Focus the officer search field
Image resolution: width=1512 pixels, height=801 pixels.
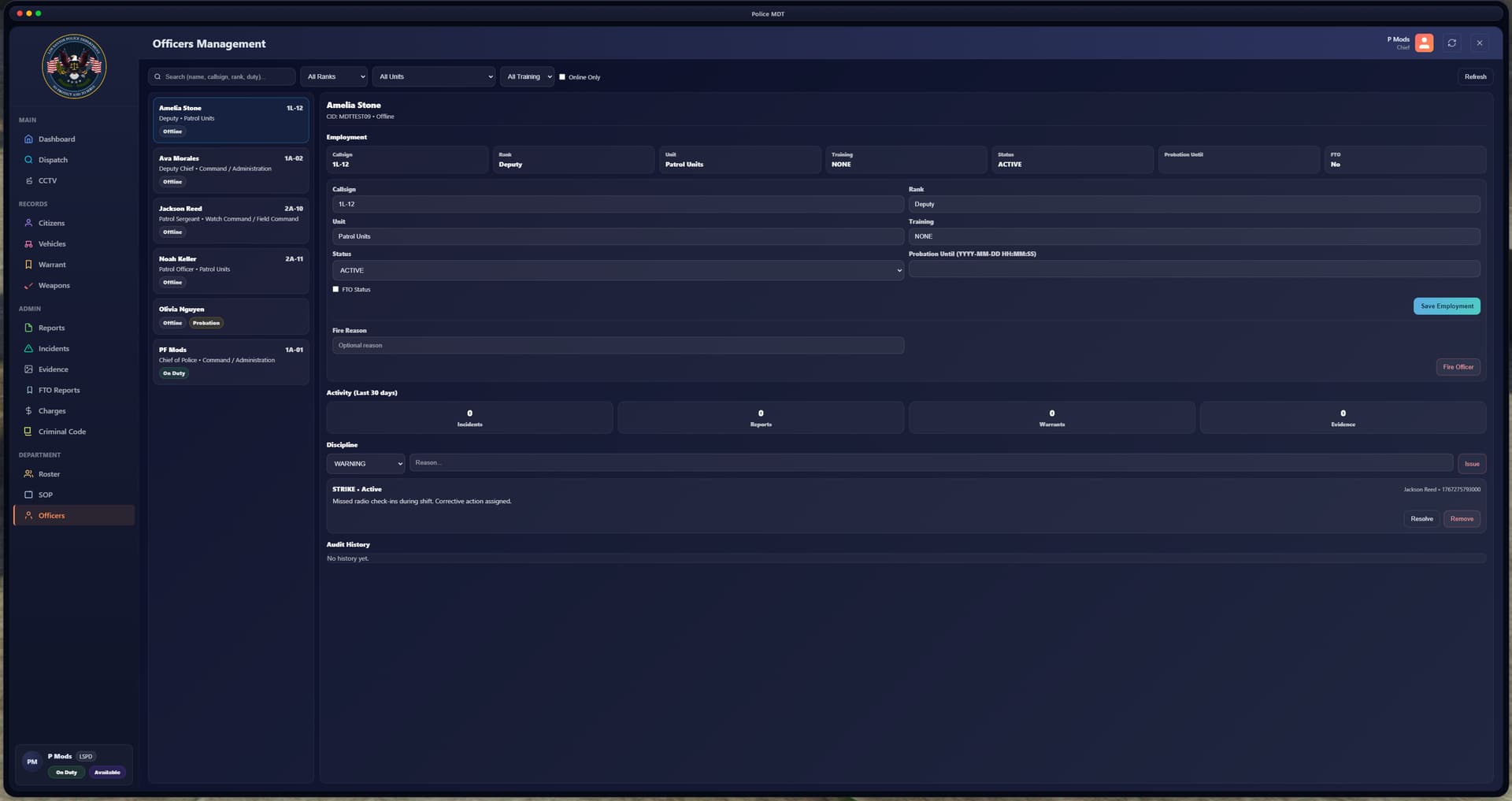[222, 76]
